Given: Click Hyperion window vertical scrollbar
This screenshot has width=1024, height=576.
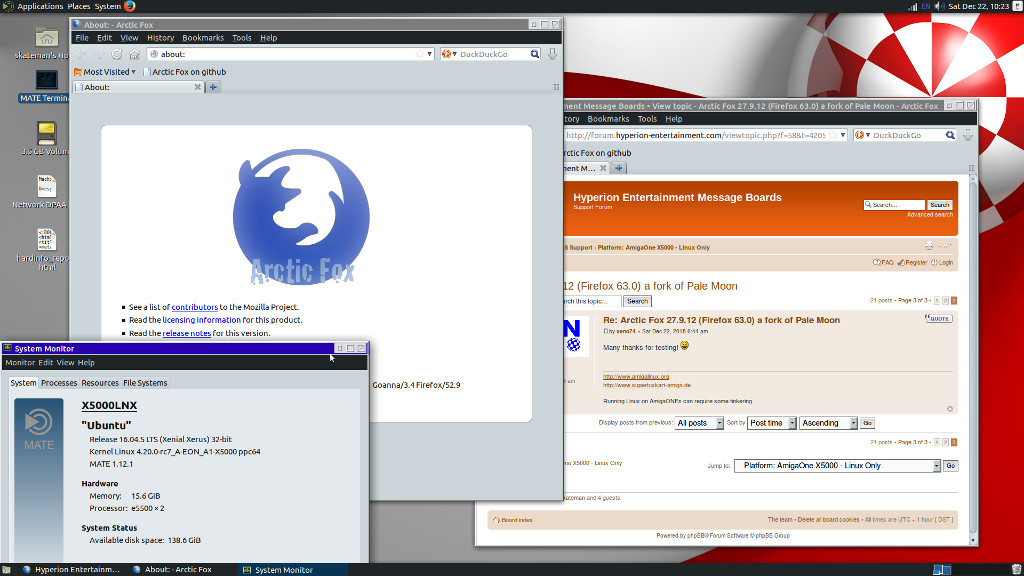Looking at the screenshot, I should coord(973,359).
